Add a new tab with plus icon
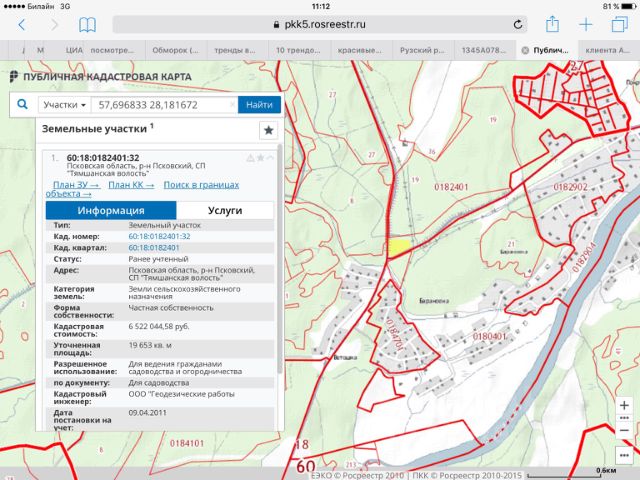Viewport: 640px width, 480px height. pyautogui.click(x=586, y=24)
